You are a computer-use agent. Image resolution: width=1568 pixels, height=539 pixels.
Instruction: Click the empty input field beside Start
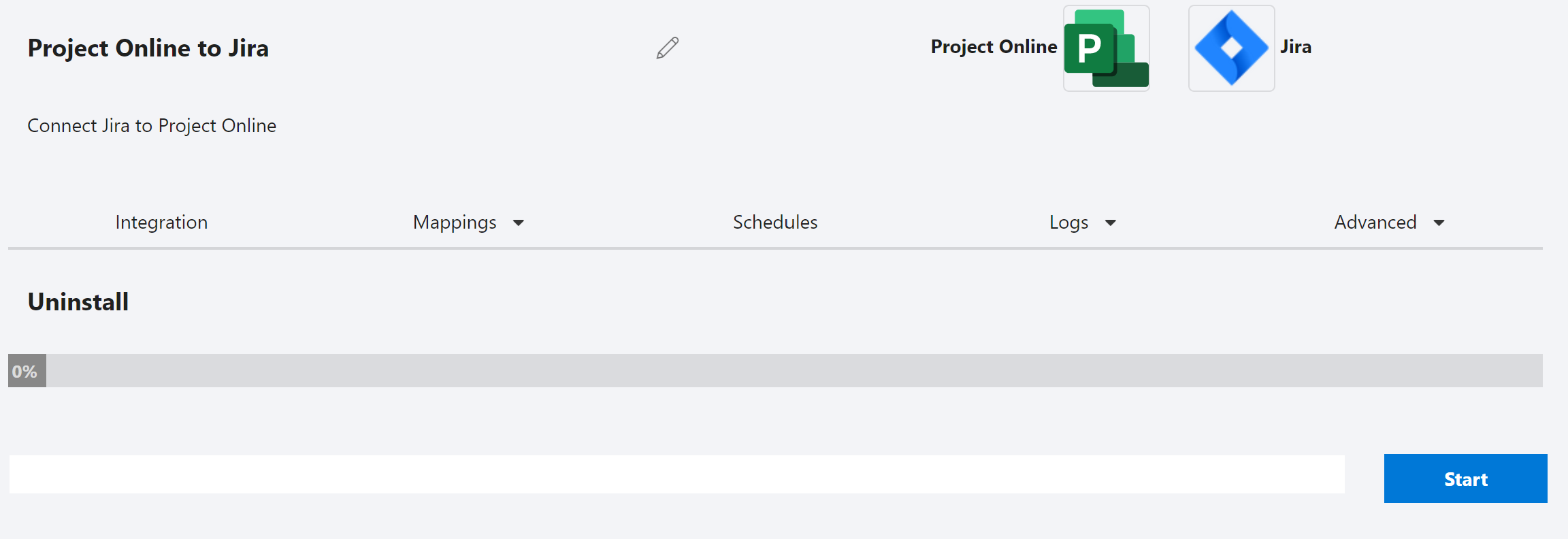[677, 473]
